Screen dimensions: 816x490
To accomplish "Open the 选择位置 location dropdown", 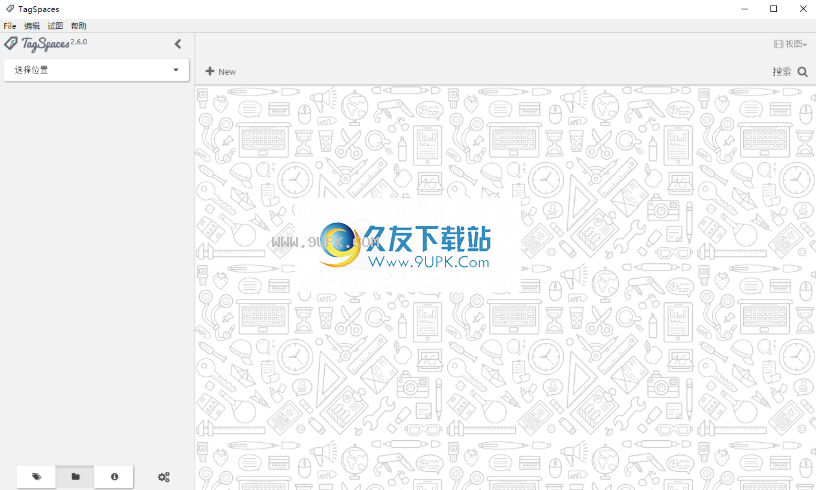I will (96, 70).
